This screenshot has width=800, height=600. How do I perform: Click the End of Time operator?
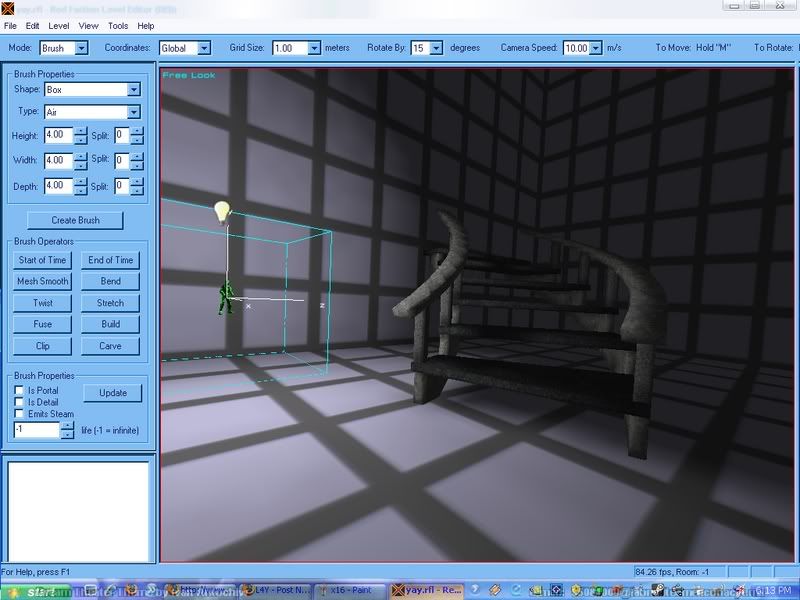tap(110, 260)
